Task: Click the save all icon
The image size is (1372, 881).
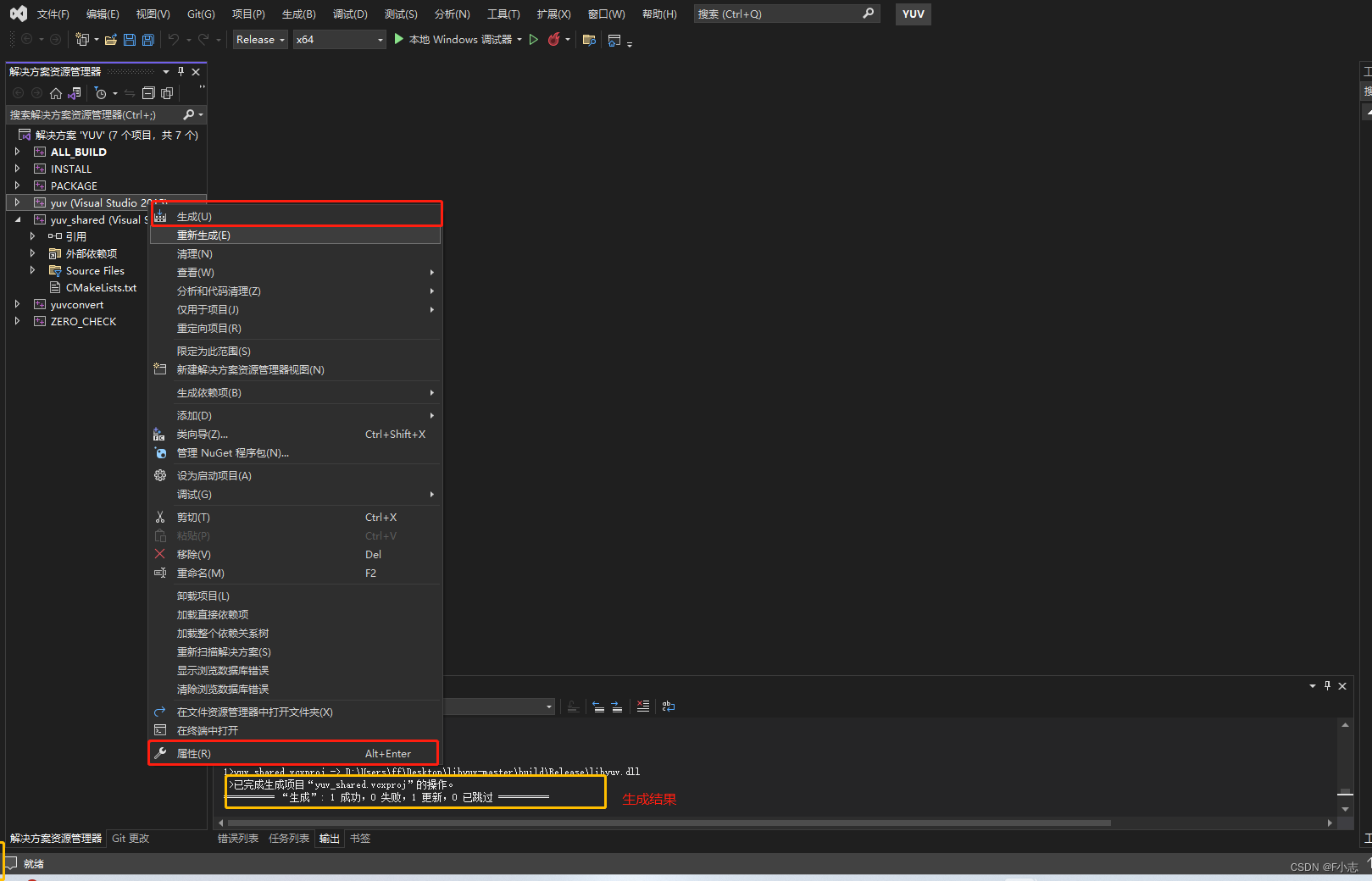Action: click(148, 39)
